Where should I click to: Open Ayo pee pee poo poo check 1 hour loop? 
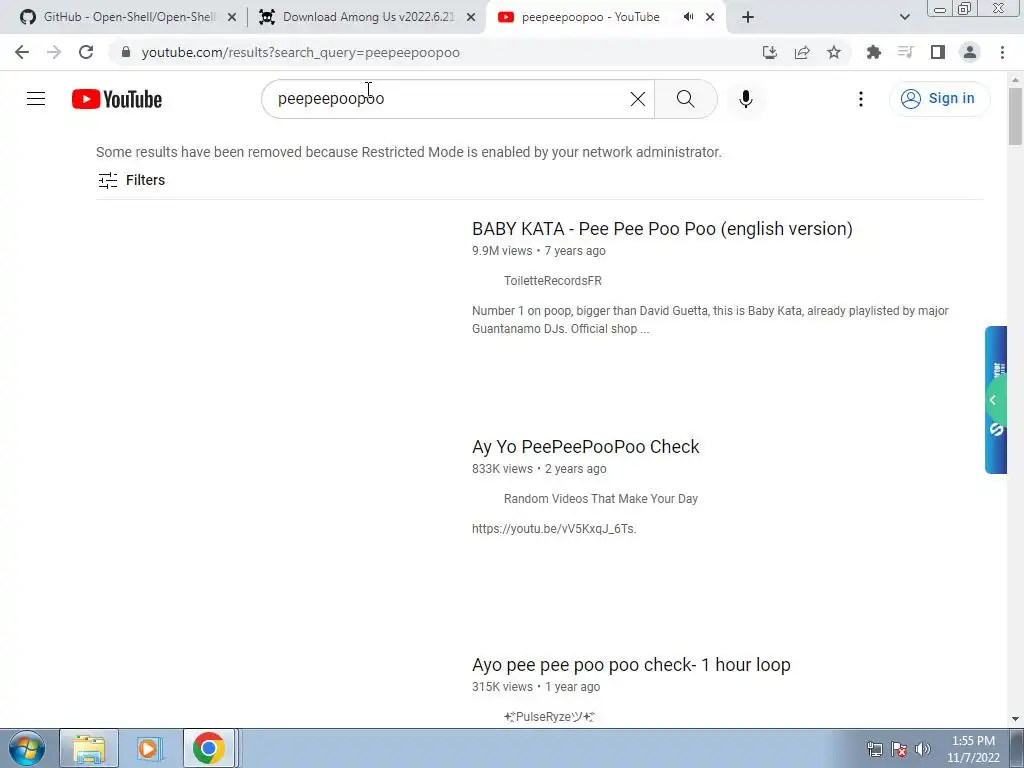coord(631,665)
